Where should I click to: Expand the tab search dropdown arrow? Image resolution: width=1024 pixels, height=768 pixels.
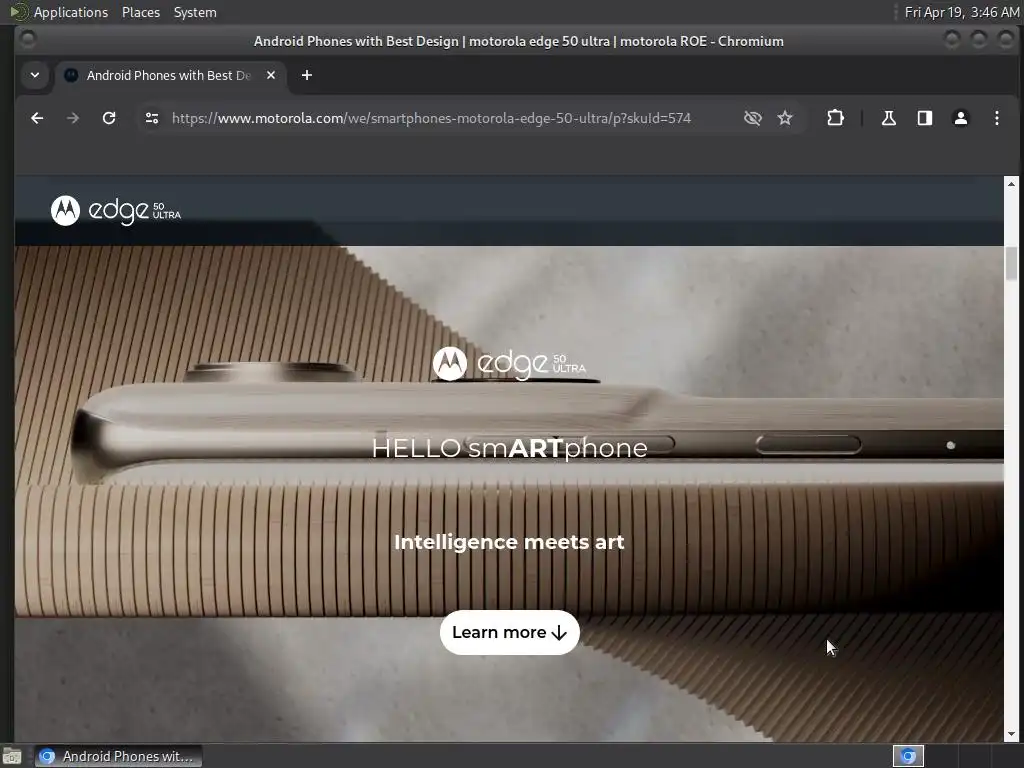[x=35, y=75]
